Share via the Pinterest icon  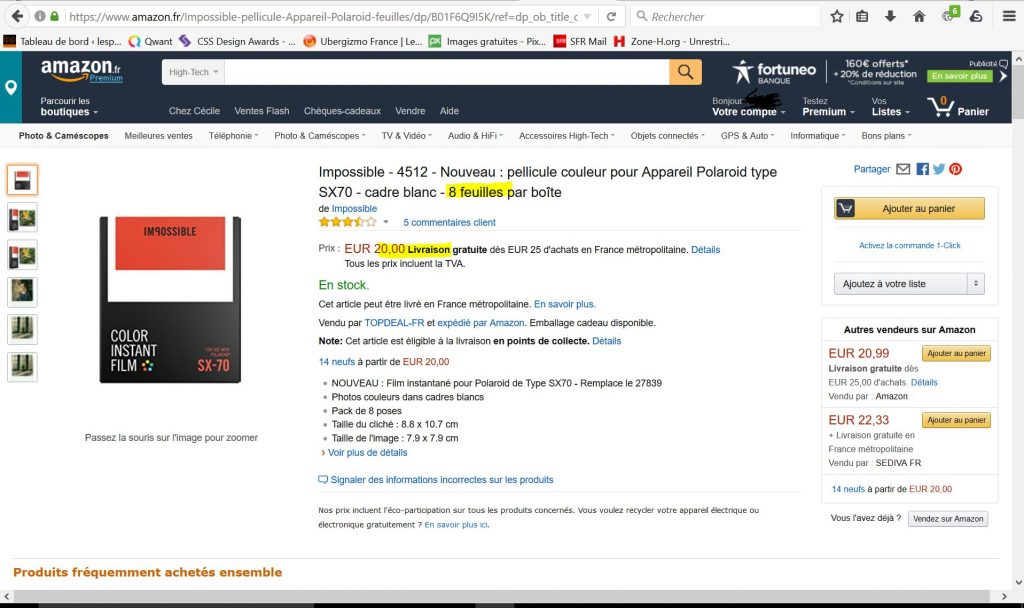955,169
